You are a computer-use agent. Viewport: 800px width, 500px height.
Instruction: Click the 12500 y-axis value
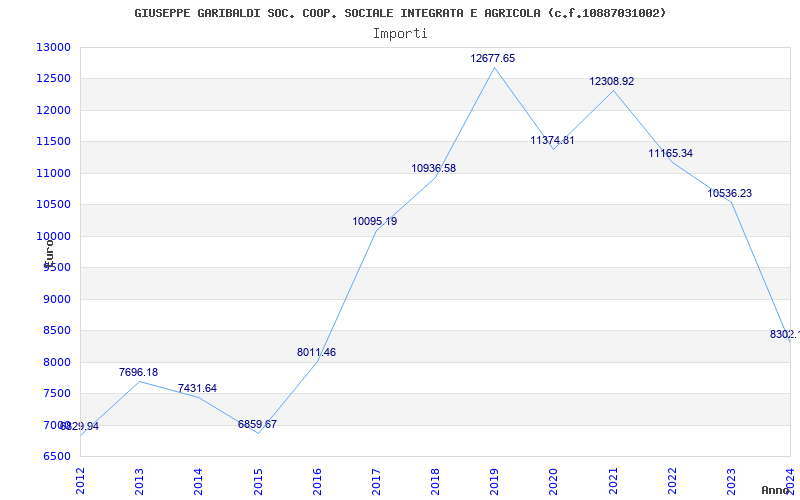coord(53,79)
